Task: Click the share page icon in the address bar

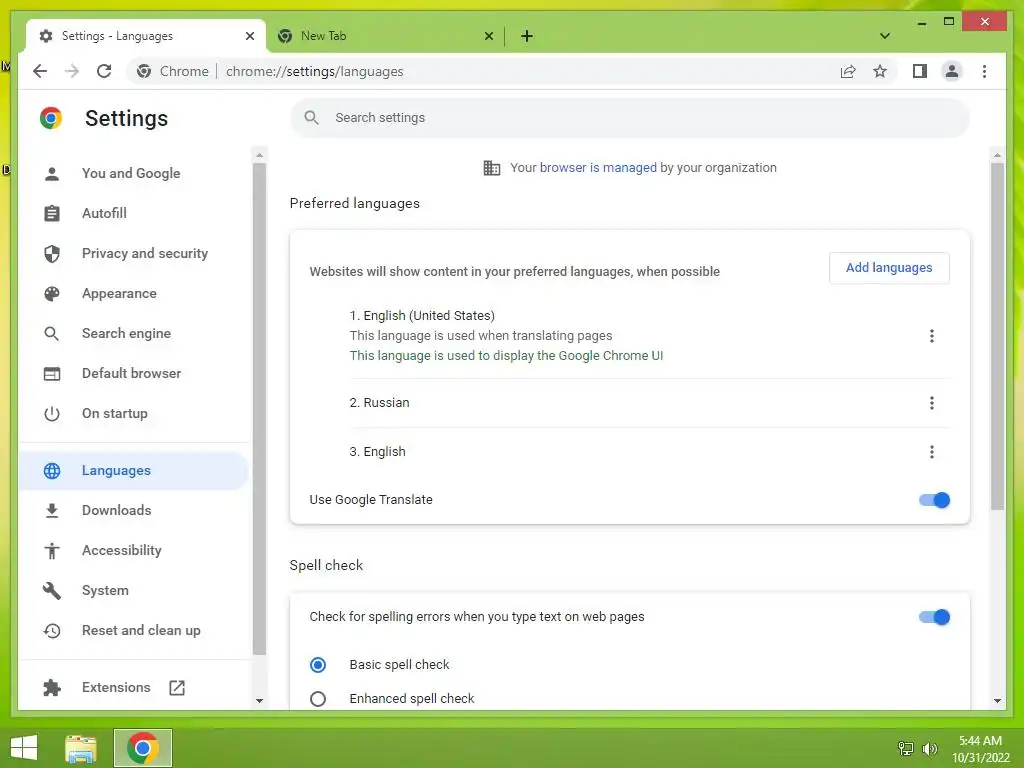Action: 848,71
